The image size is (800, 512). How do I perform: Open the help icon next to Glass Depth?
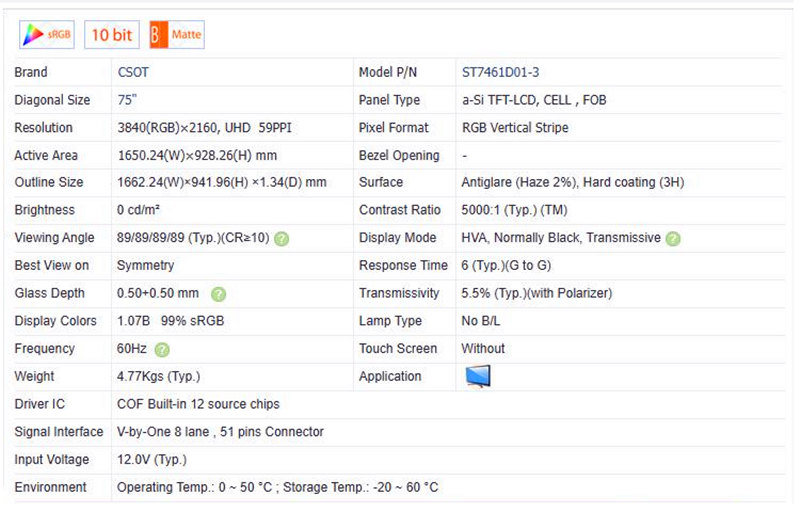coord(218,294)
